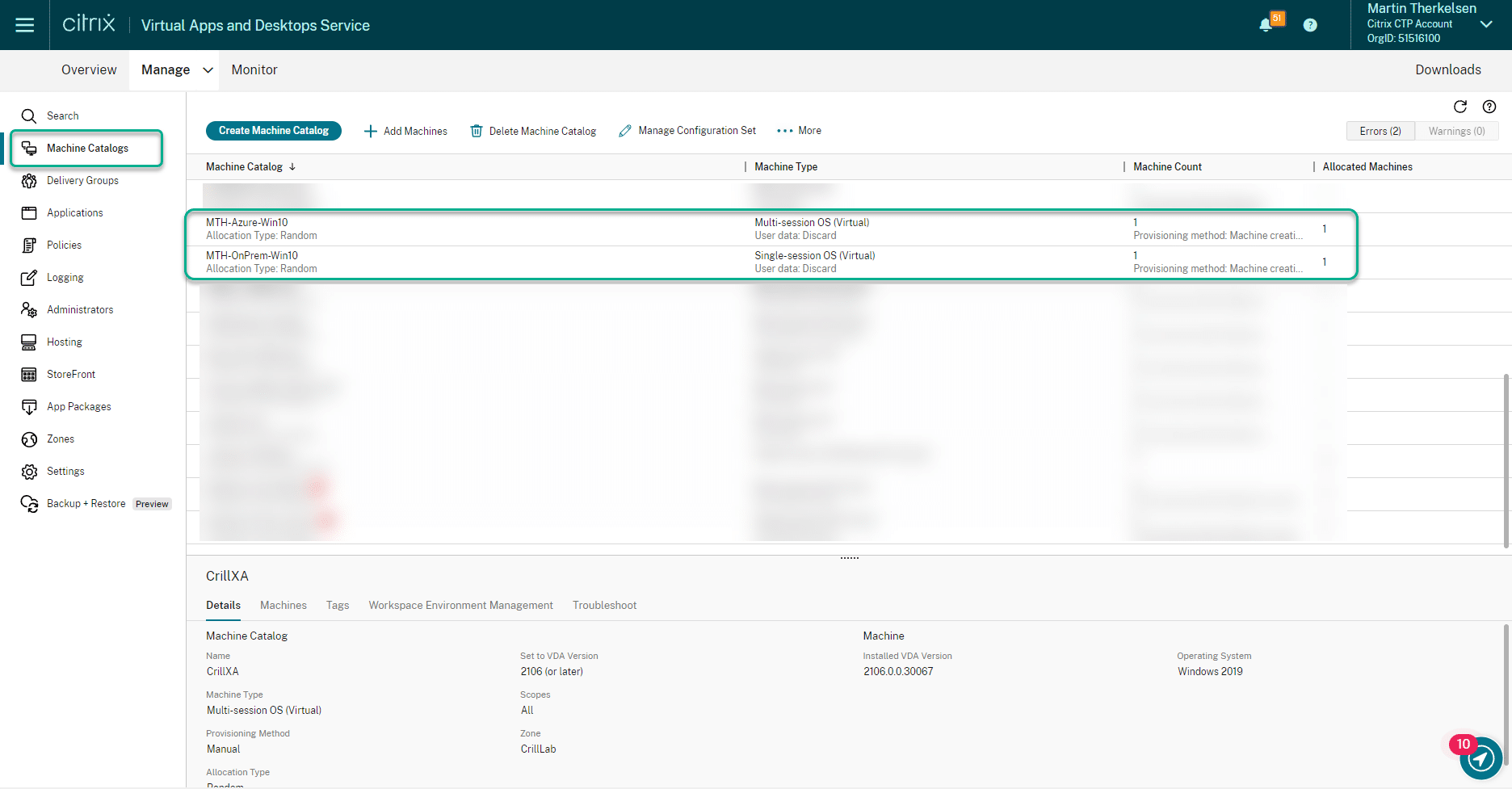Viewport: 1512px width, 789px height.
Task: Open the Hosting section
Action: pyautogui.click(x=65, y=342)
